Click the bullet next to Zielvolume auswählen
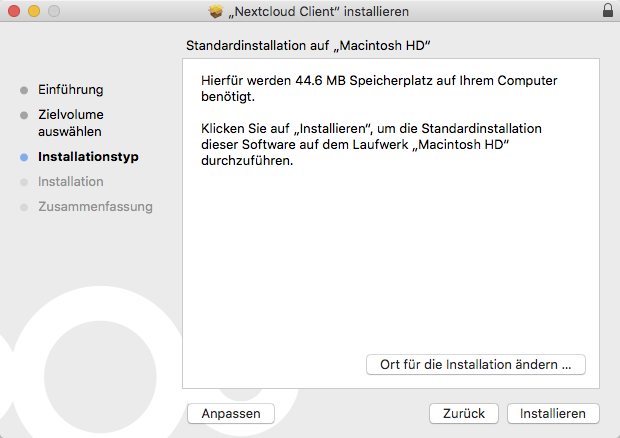Screen dimensions: 620x438 (x=24, y=115)
